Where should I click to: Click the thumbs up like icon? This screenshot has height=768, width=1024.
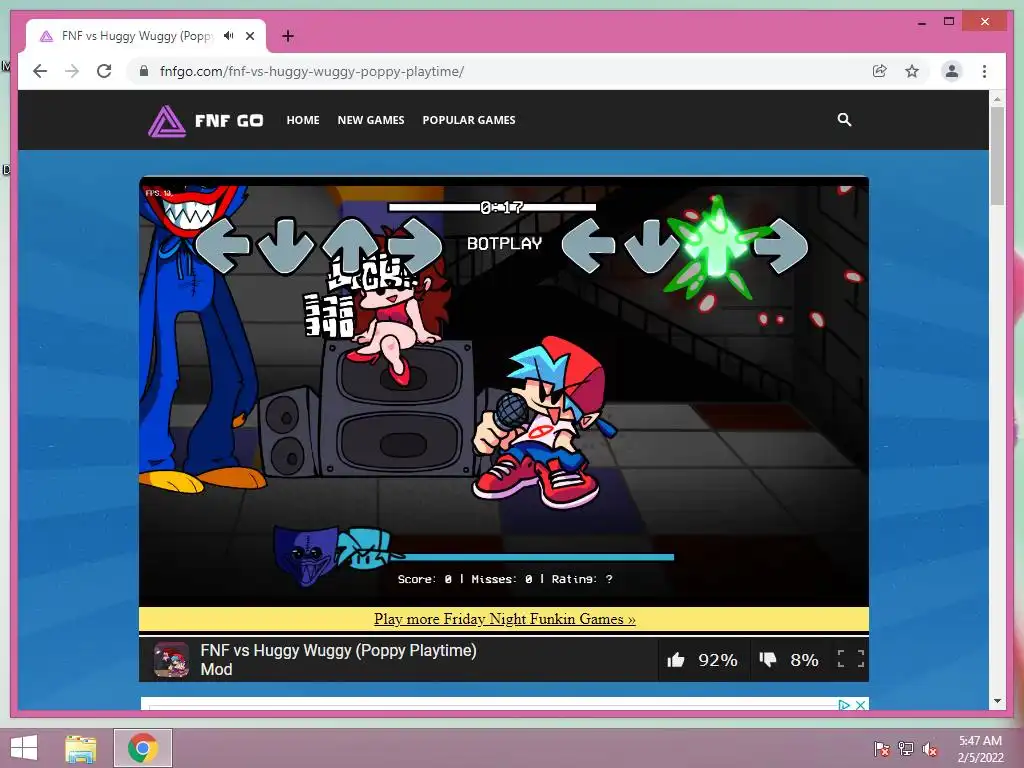coord(676,660)
